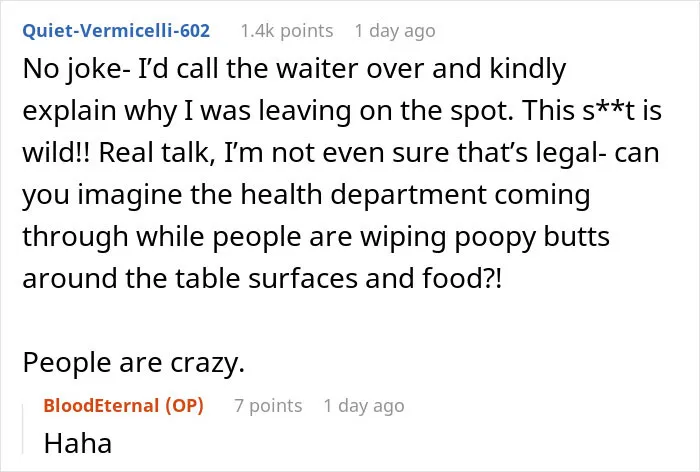
Task: Click the word 'wild!!' in comment
Action: click(56, 153)
